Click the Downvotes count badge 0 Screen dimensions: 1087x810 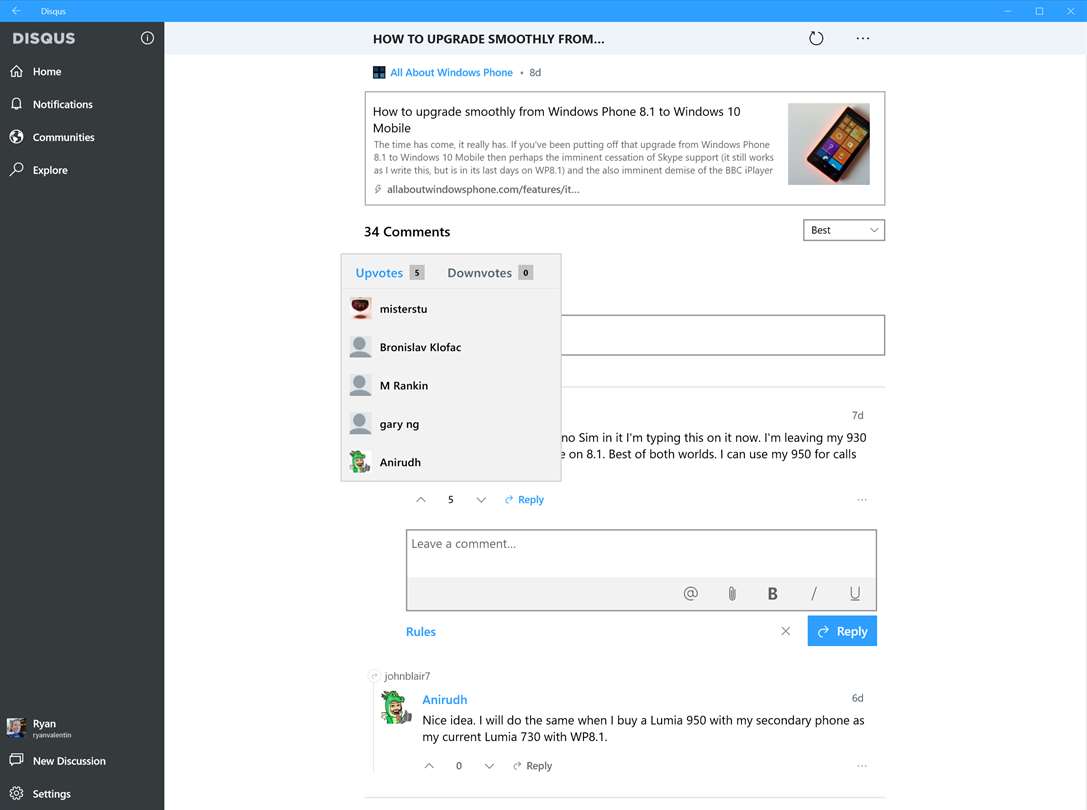pyautogui.click(x=525, y=273)
